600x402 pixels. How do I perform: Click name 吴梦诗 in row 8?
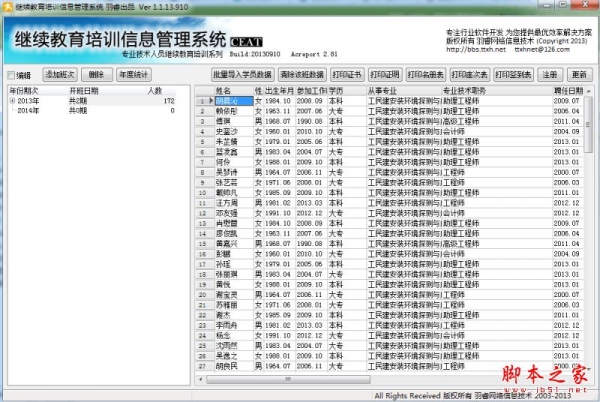(x=227, y=172)
